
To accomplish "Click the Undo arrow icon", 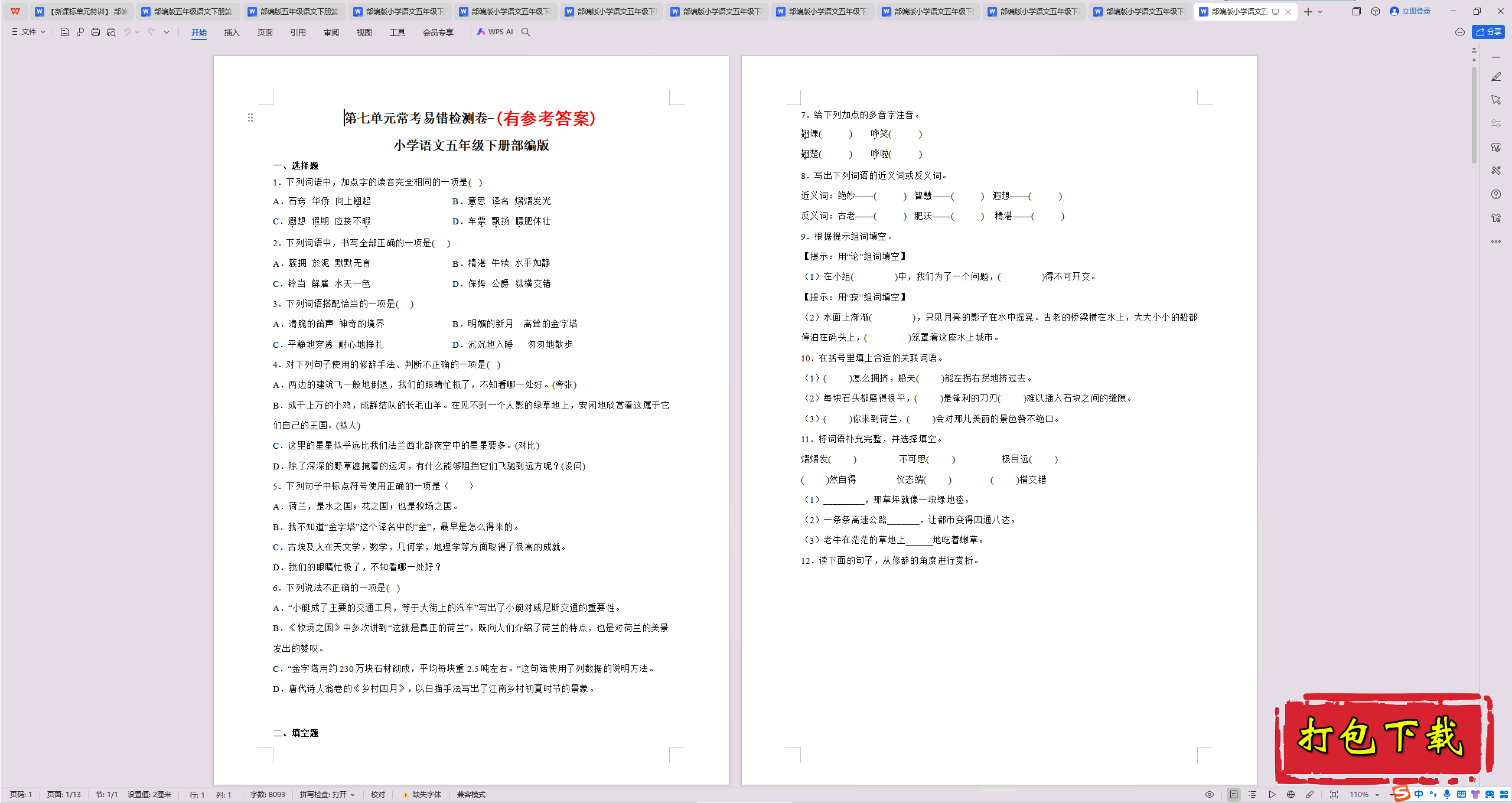I will pos(127,32).
